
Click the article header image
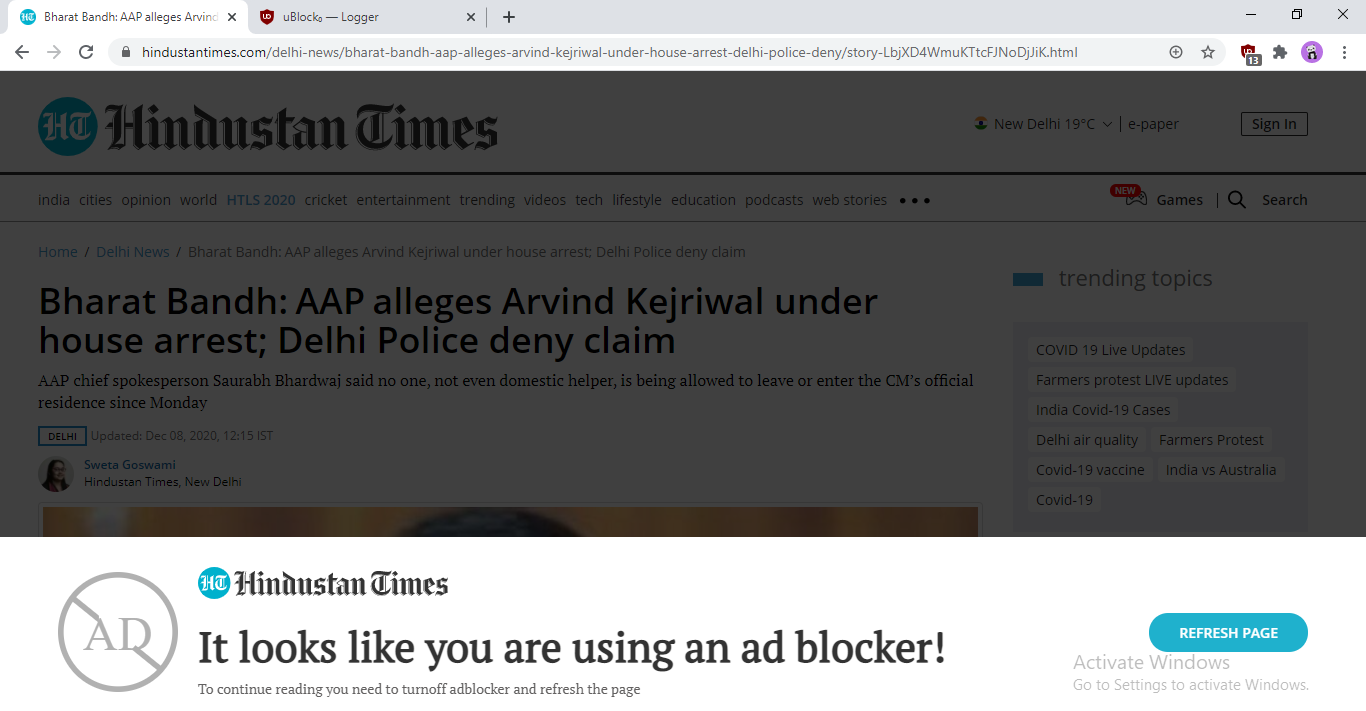[510, 521]
